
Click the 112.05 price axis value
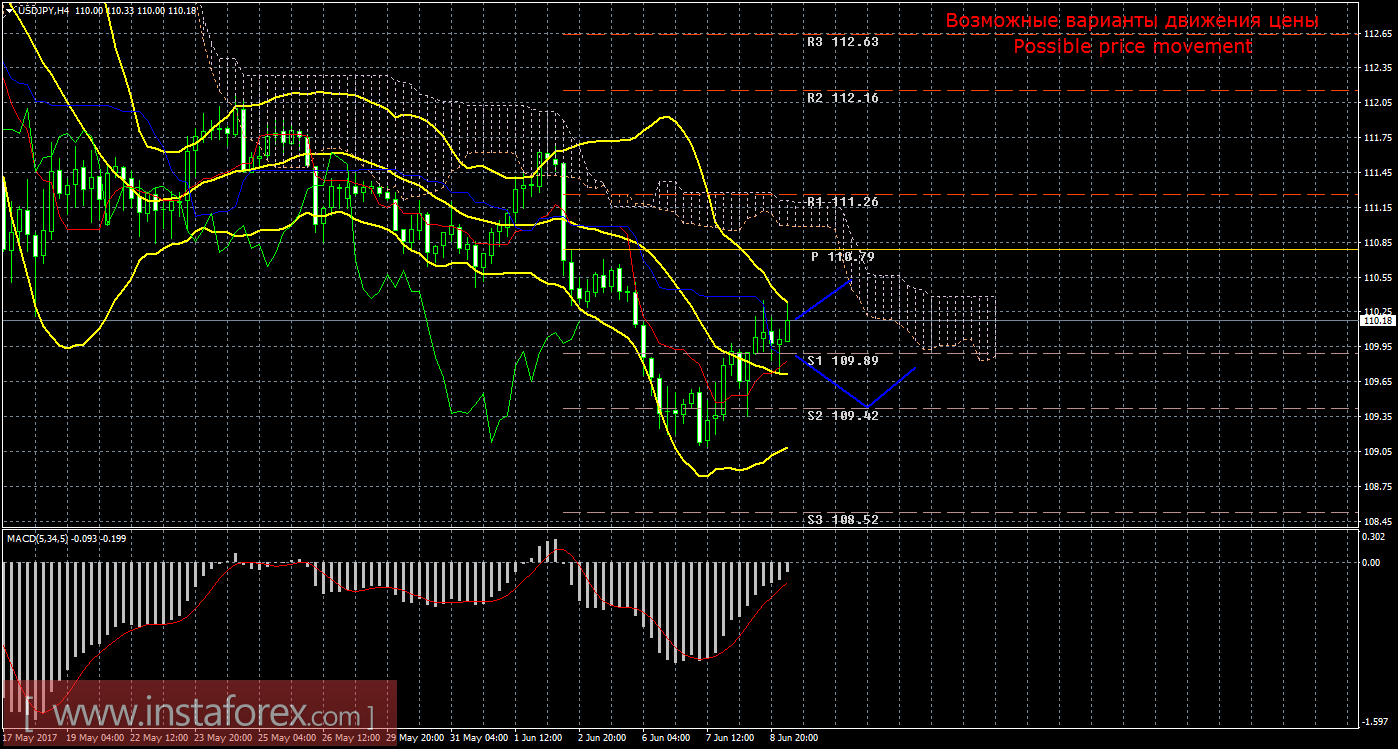pos(1377,103)
